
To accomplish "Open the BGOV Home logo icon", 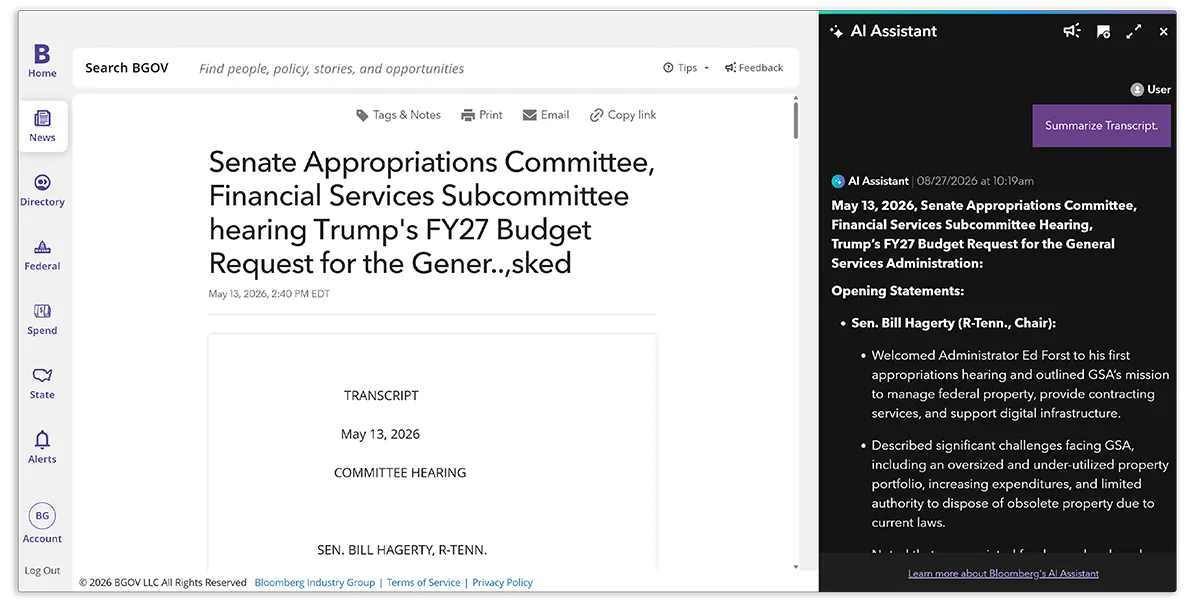I will click(42, 54).
